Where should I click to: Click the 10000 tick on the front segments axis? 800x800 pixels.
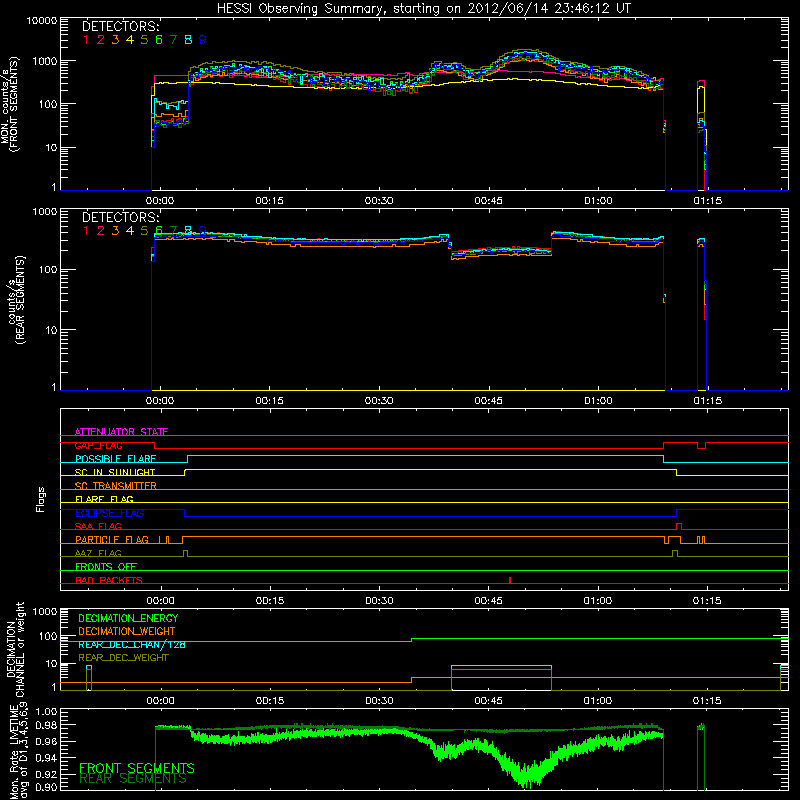42,21
